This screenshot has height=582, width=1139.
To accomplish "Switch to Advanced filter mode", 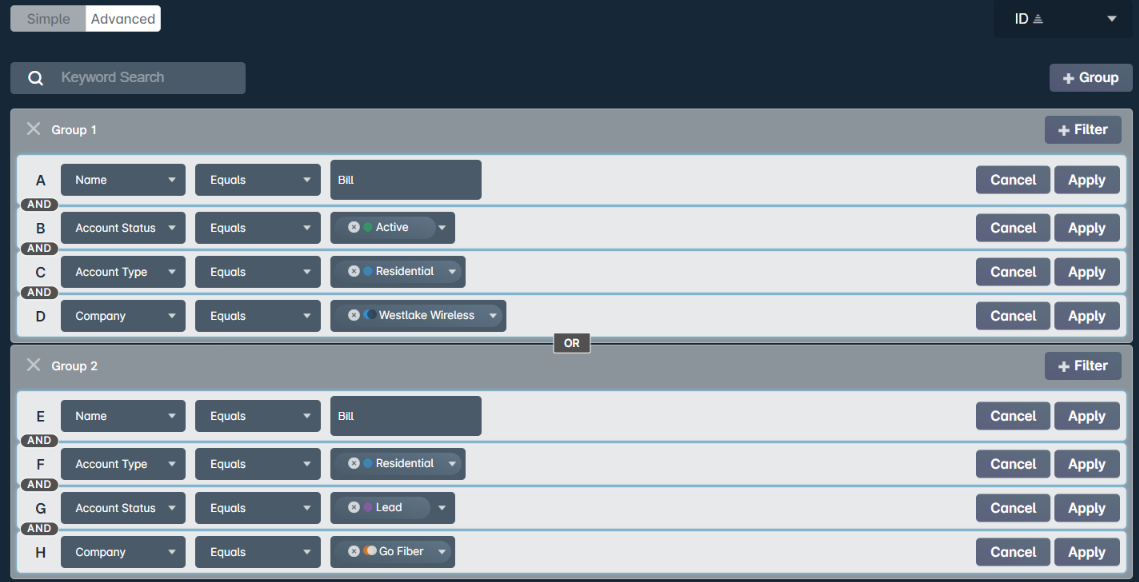I will 123,19.
